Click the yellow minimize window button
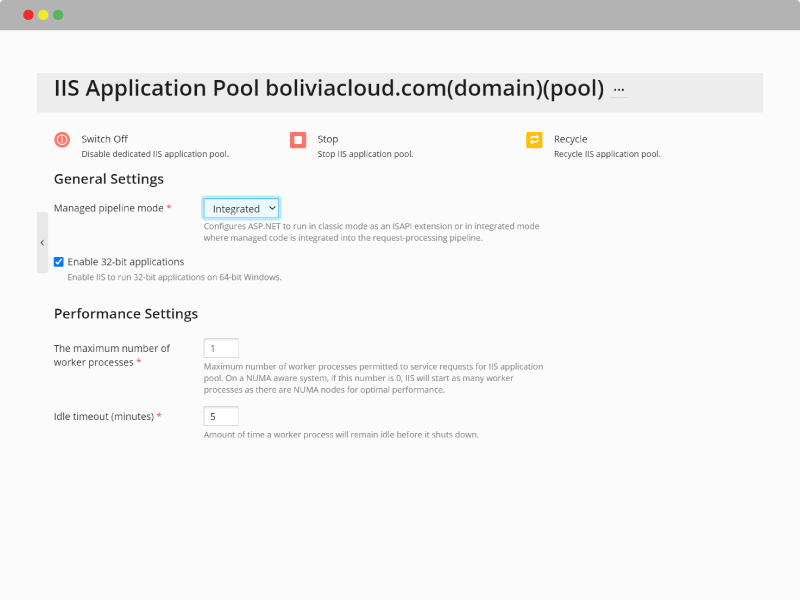Image resolution: width=800 pixels, height=600 pixels. click(43, 15)
